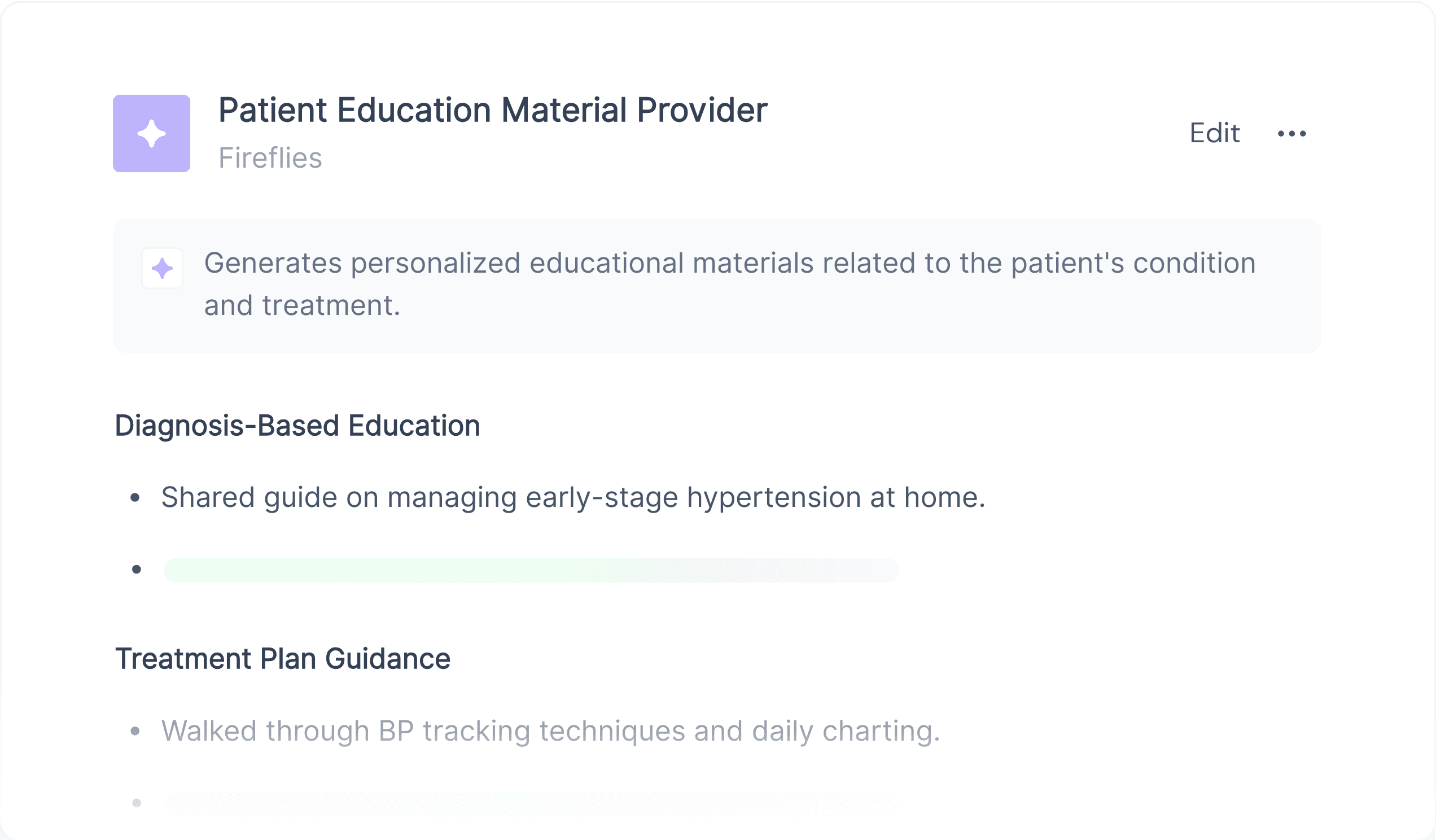Screen dimensions: 1436x840
Task: Click the Patient Education Material Provider title
Action: tap(493, 110)
